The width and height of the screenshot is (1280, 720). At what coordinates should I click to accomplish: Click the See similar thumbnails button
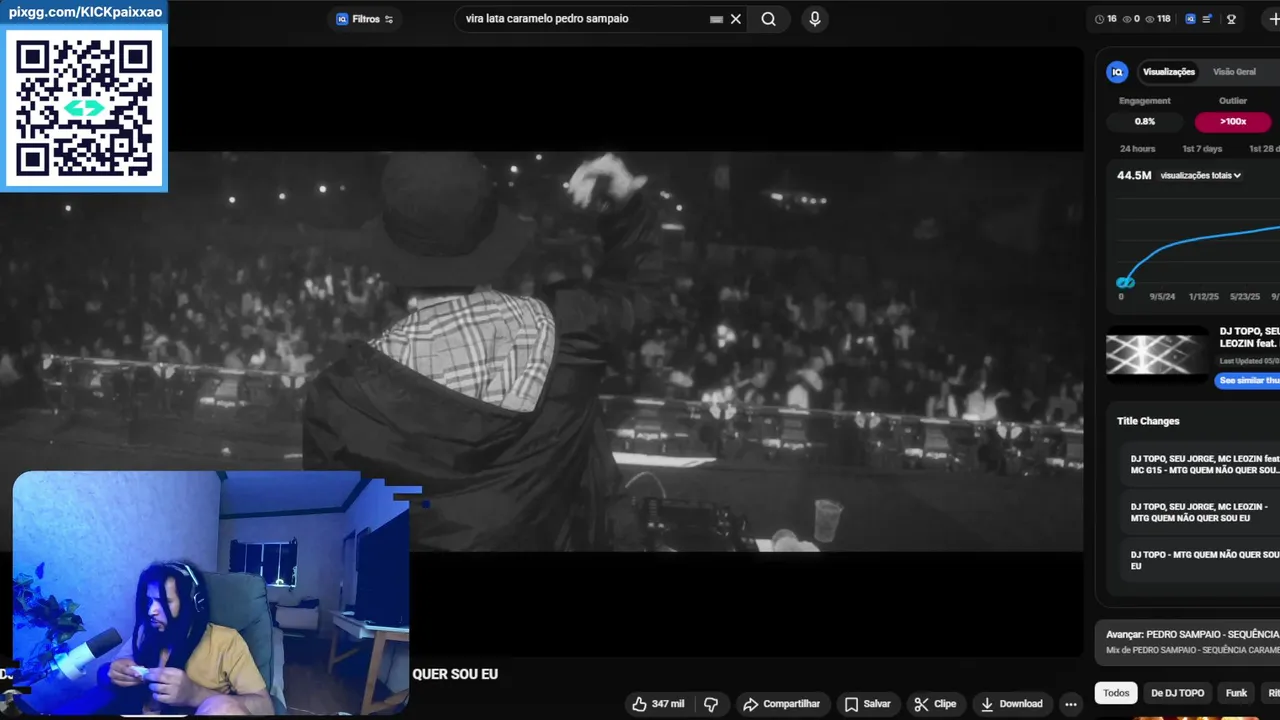click(1248, 381)
